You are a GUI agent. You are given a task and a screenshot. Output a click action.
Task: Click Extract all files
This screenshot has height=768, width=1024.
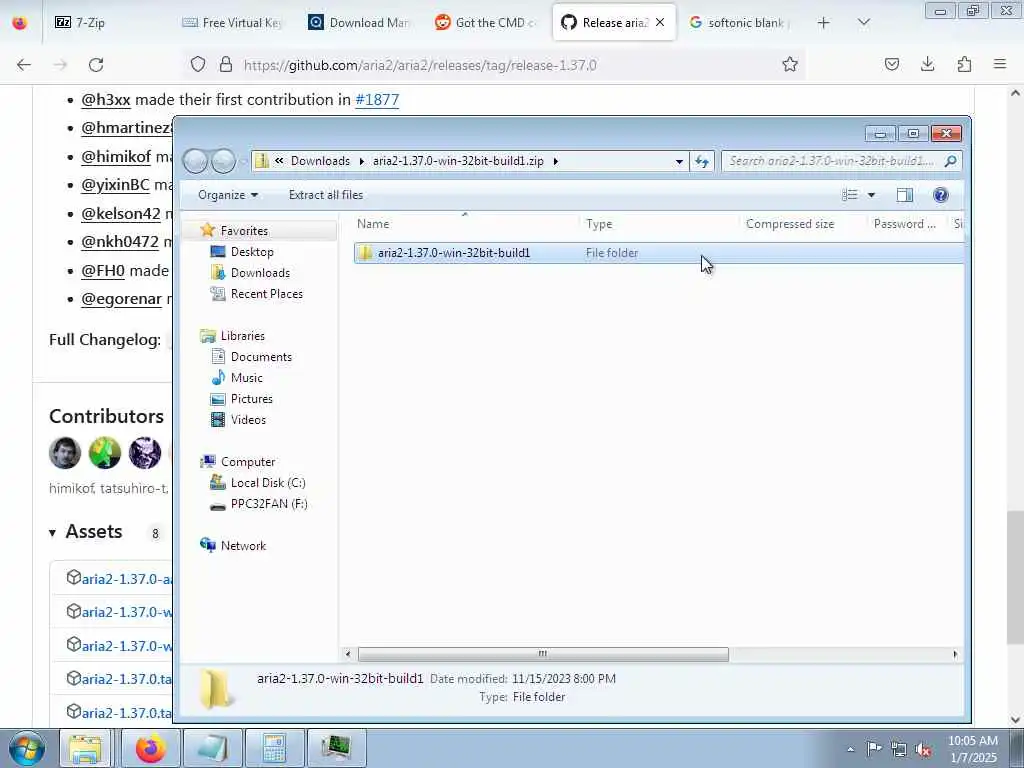[x=326, y=195]
